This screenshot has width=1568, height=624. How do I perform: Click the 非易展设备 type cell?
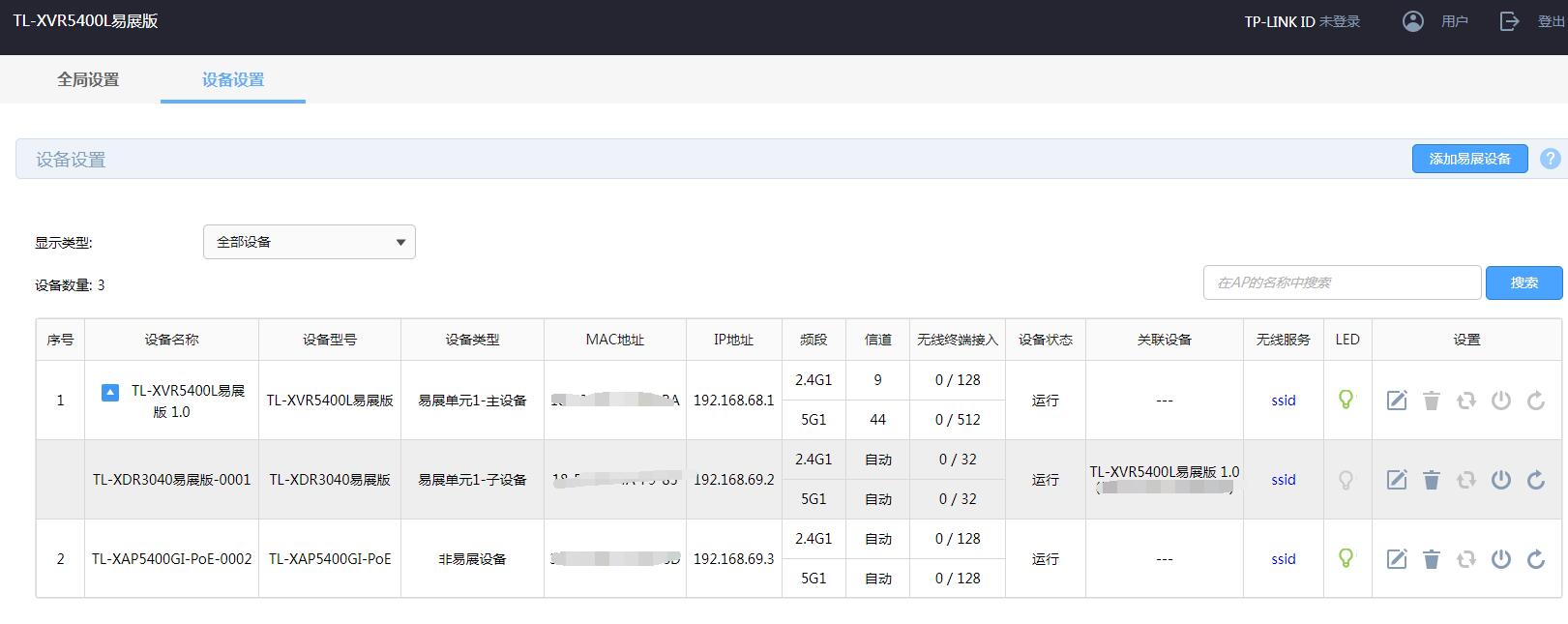point(472,559)
